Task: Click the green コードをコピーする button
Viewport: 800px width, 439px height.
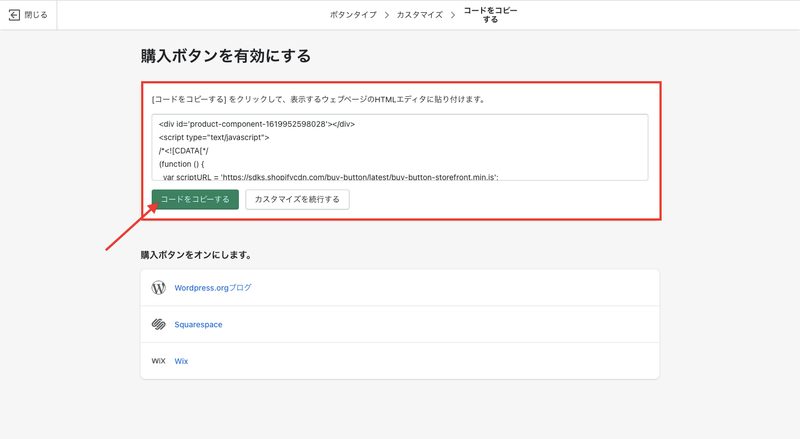Action: point(195,199)
